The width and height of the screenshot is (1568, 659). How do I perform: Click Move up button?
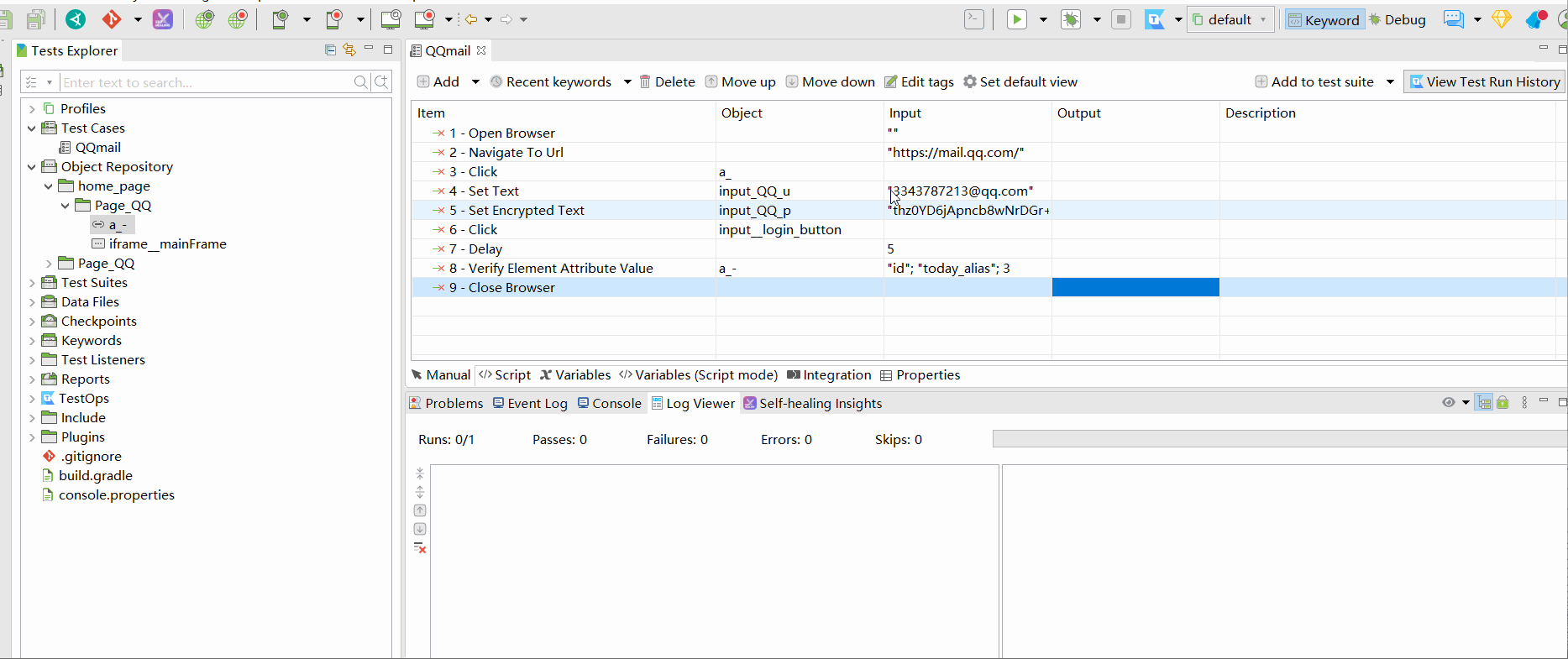pyautogui.click(x=740, y=81)
